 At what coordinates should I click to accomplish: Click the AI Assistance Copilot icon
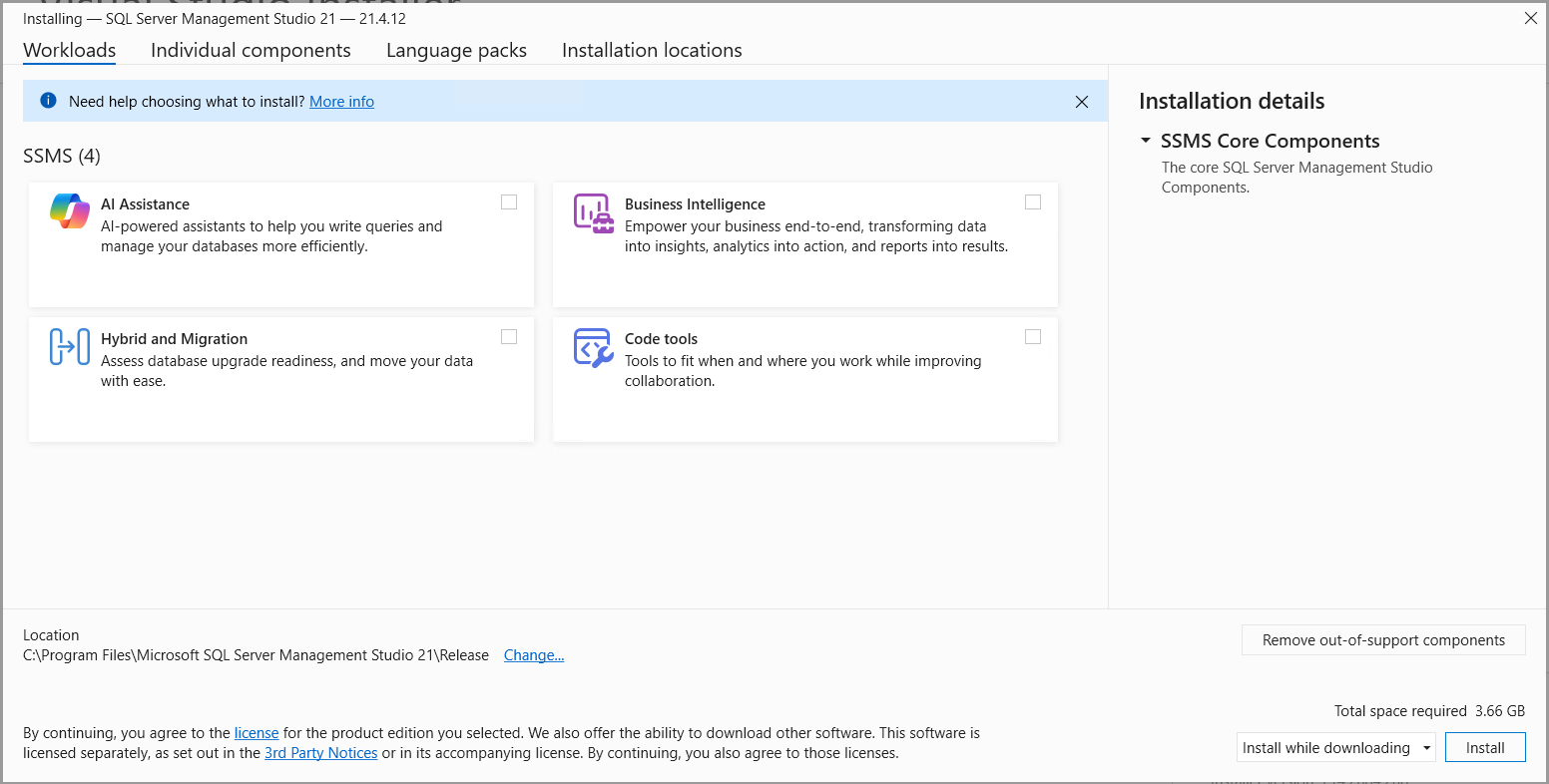70,211
